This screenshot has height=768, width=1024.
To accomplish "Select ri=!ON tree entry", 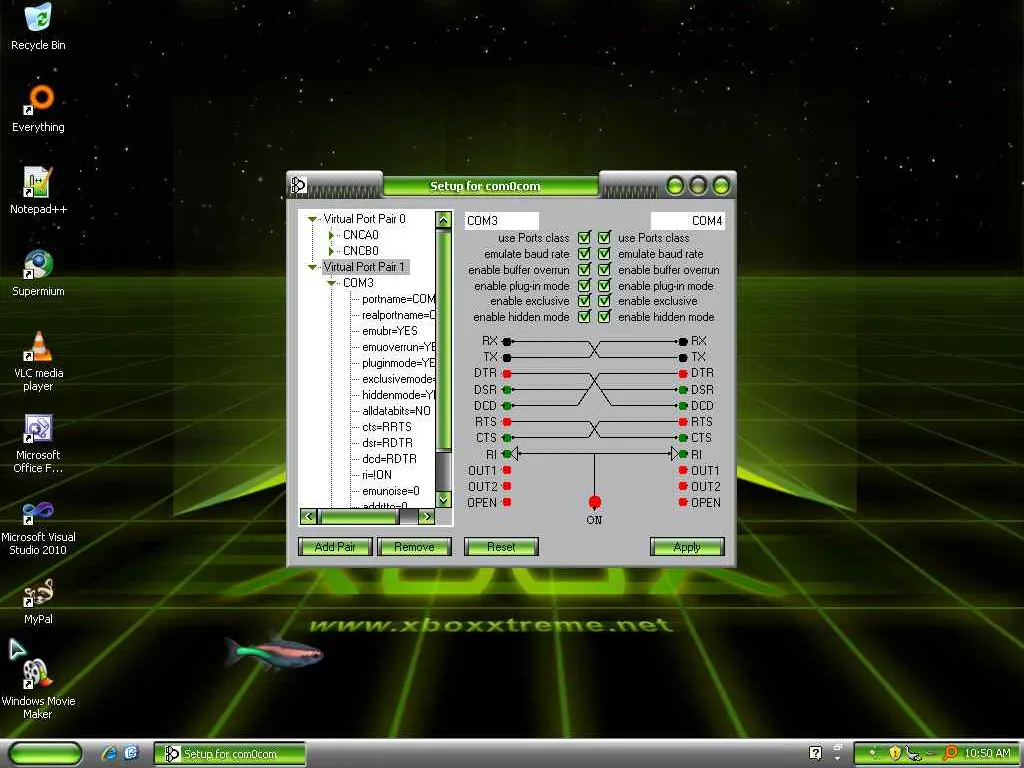I will [377, 475].
